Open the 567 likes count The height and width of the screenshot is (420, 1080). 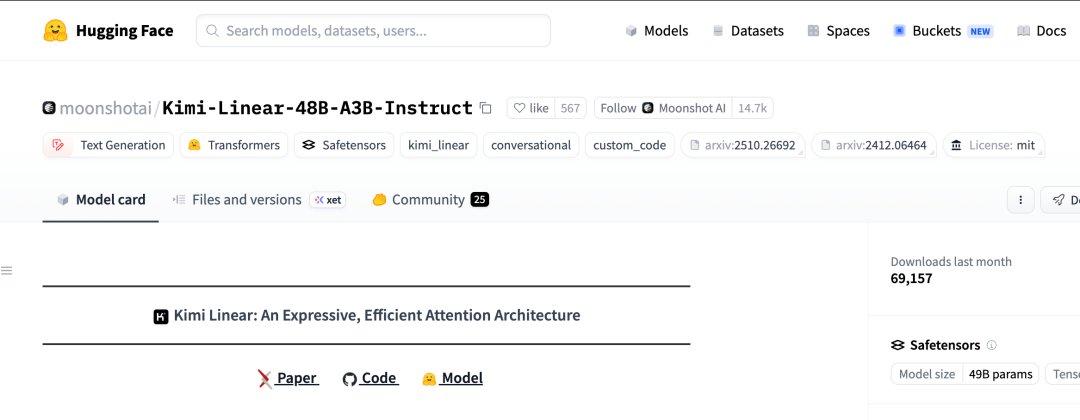(x=570, y=108)
